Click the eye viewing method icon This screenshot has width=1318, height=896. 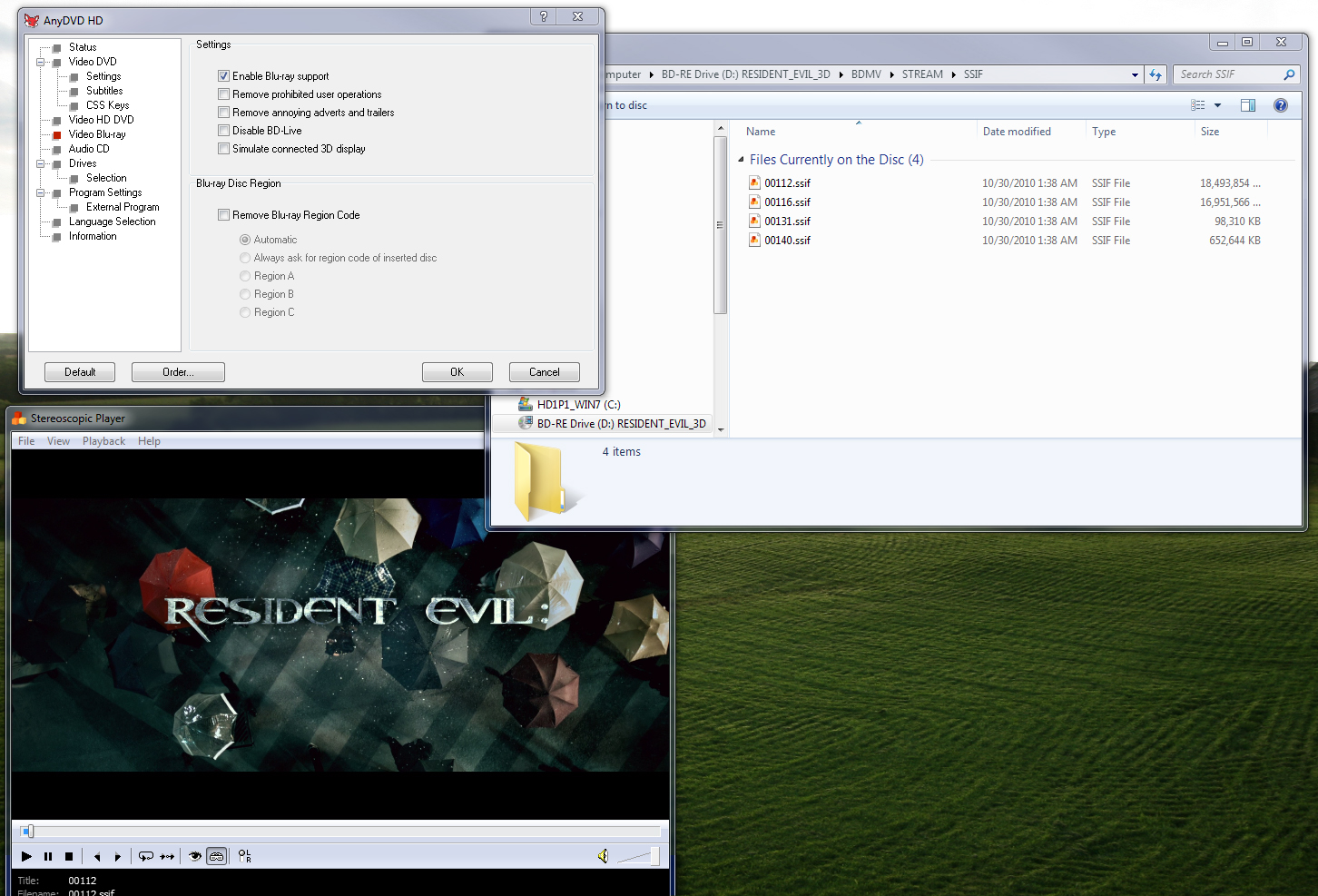pos(195,856)
